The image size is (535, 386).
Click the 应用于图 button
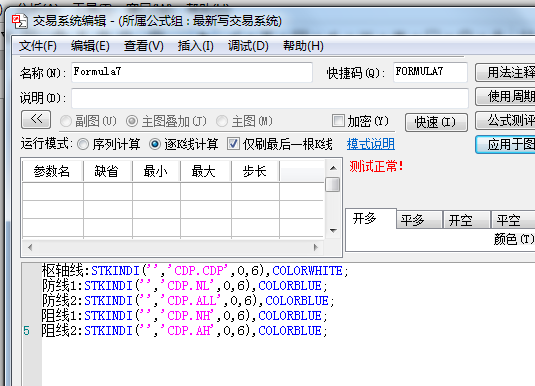click(x=506, y=144)
